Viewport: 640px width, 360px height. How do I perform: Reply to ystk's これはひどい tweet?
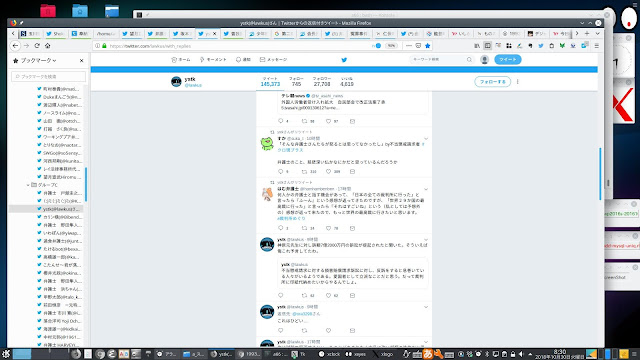click(280, 330)
